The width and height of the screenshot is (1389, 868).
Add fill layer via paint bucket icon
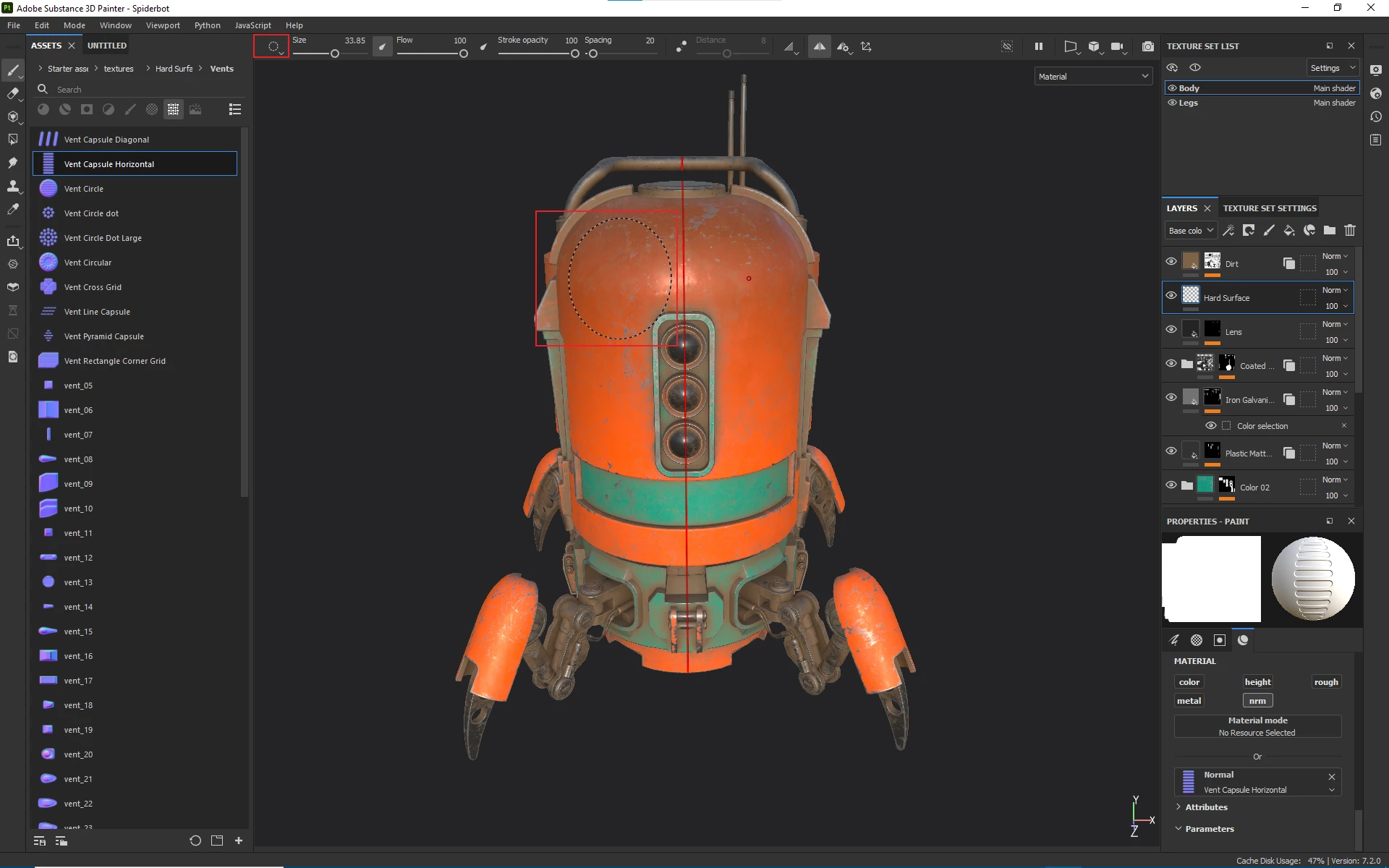click(x=1289, y=230)
